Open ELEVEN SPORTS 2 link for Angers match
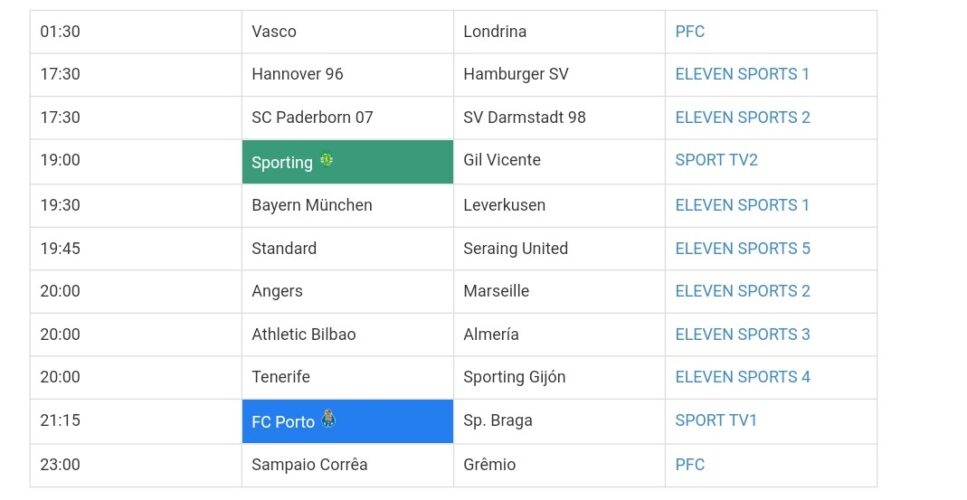 coord(743,290)
